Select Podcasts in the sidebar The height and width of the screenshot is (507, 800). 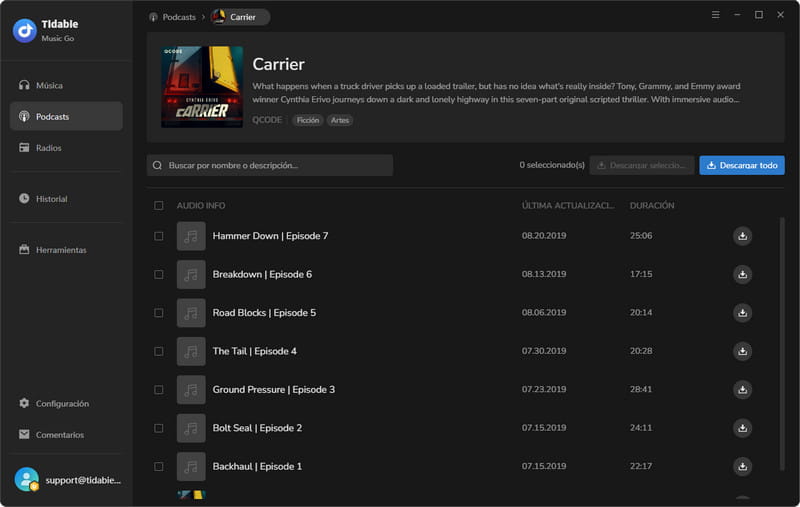point(66,116)
